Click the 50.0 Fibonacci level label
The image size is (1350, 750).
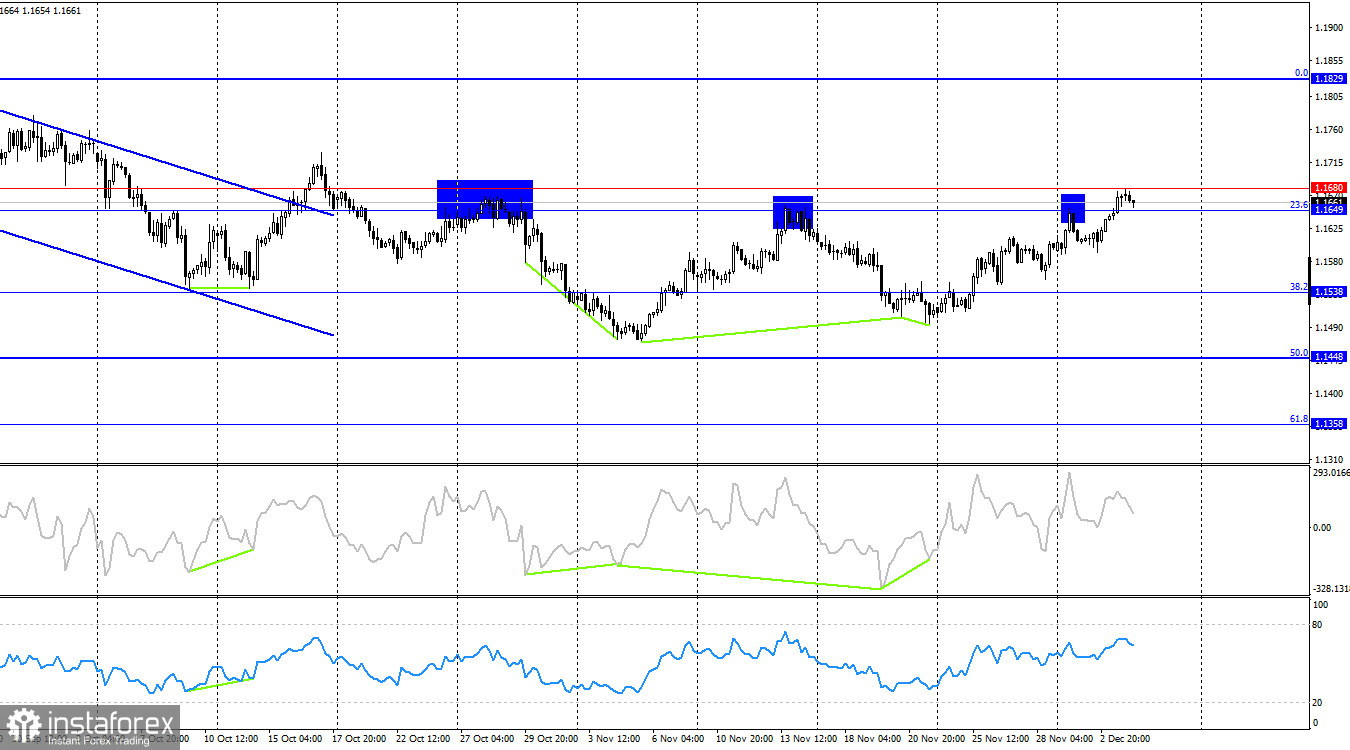click(1299, 353)
